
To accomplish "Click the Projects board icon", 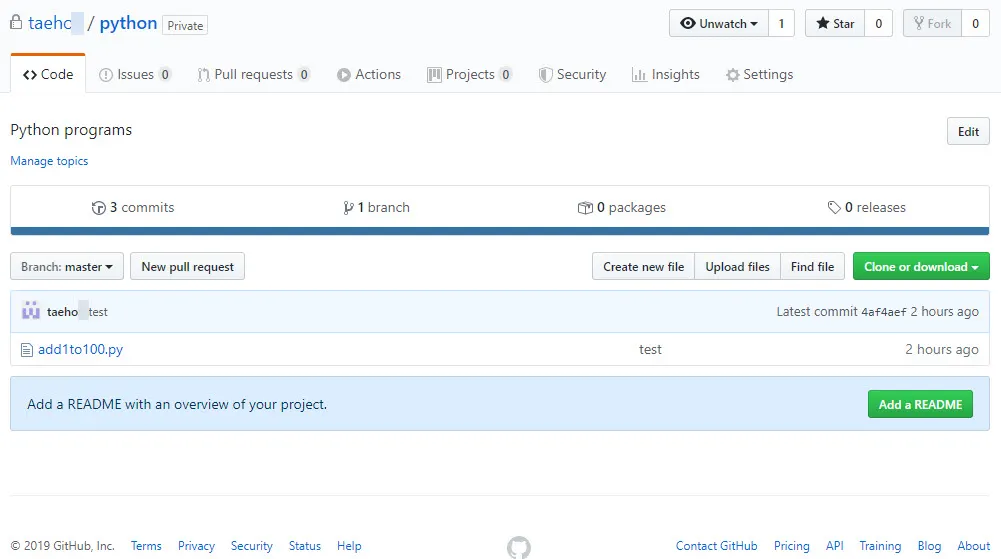I will [x=434, y=75].
